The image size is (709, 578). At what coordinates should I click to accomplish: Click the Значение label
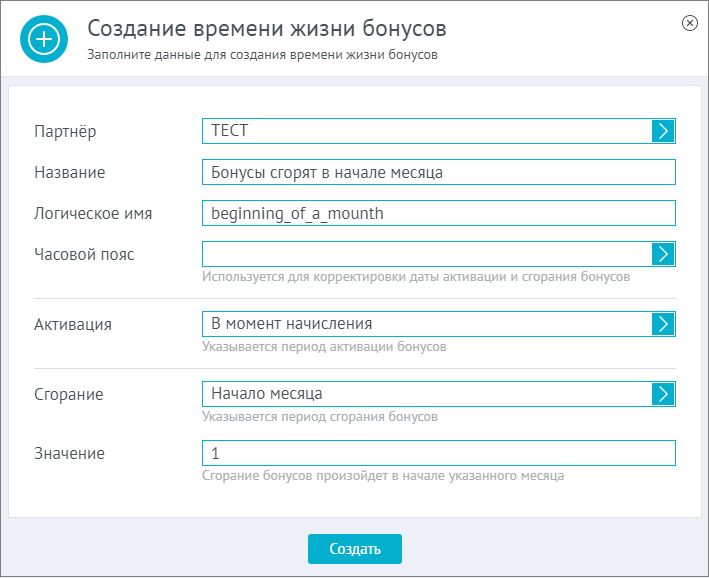click(70, 454)
